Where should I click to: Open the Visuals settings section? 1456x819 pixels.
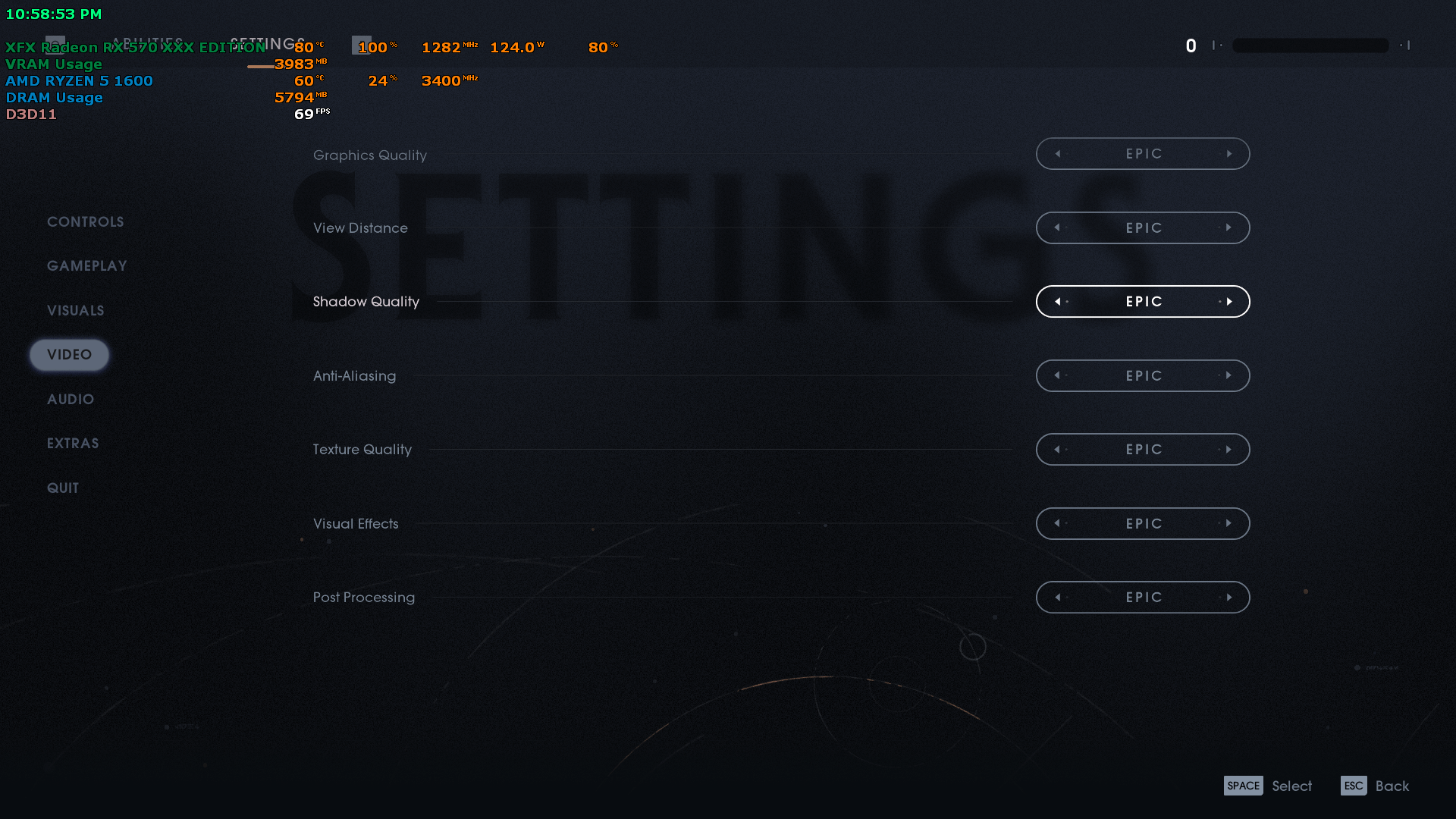75,311
